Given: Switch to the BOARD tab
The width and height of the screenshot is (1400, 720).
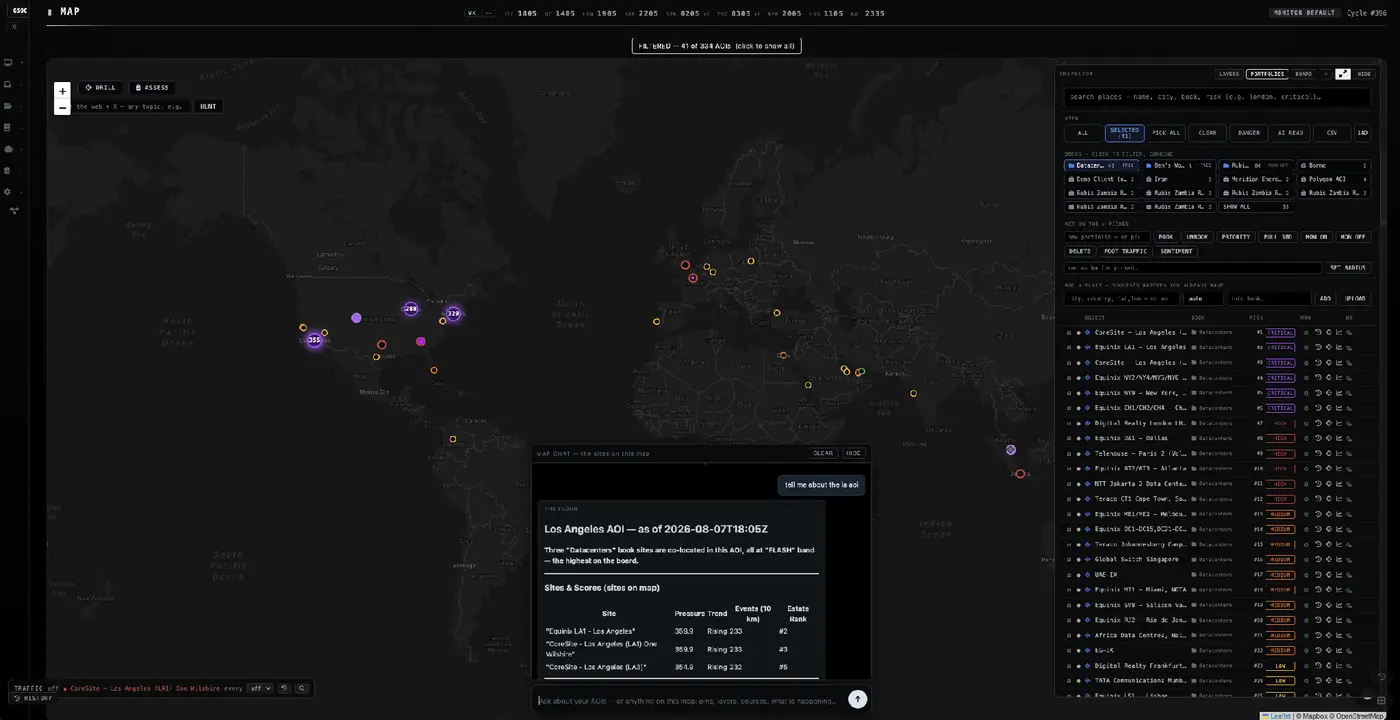Looking at the screenshot, I should coord(1304,74).
